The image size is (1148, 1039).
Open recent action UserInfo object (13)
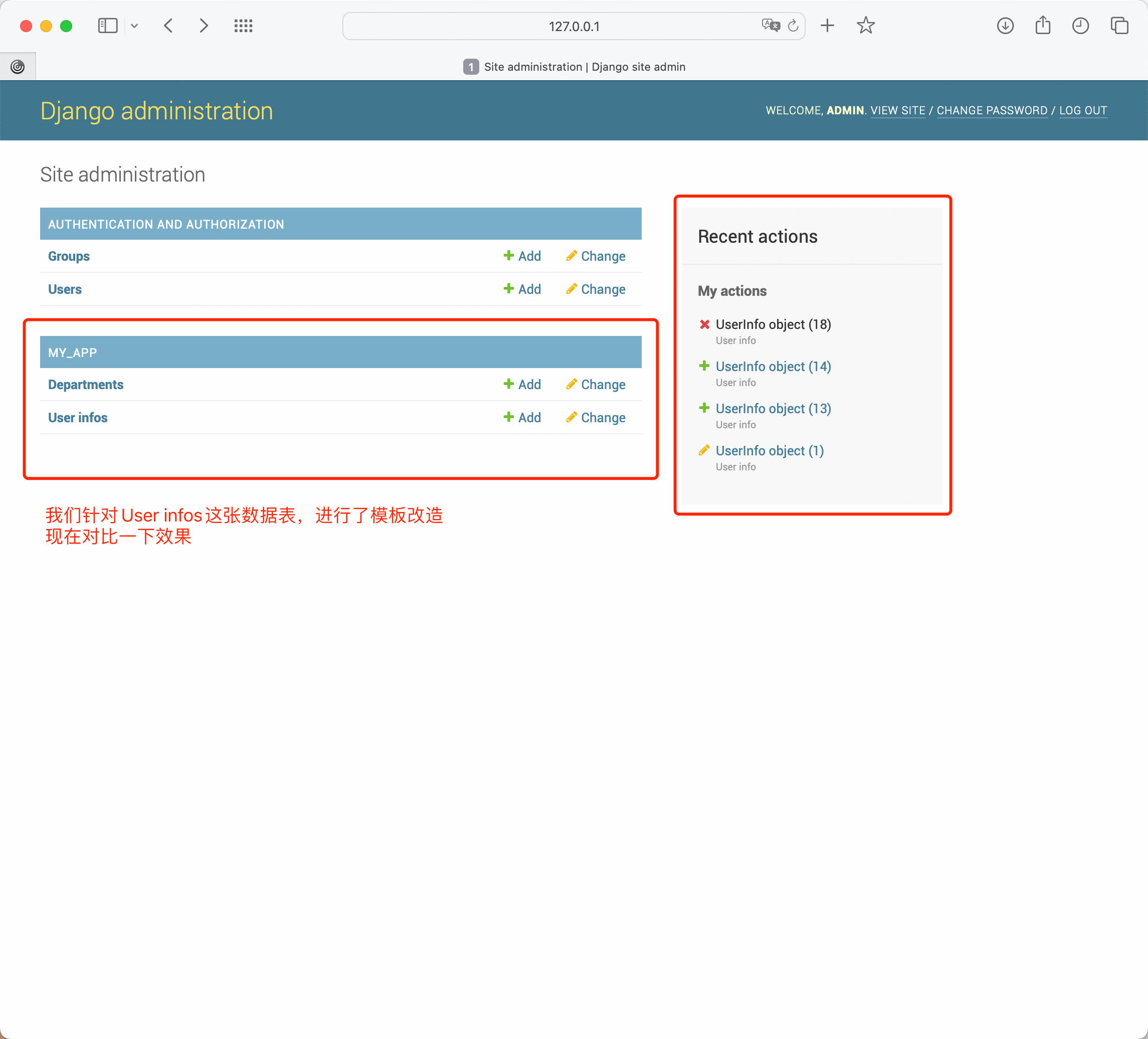tap(773, 408)
